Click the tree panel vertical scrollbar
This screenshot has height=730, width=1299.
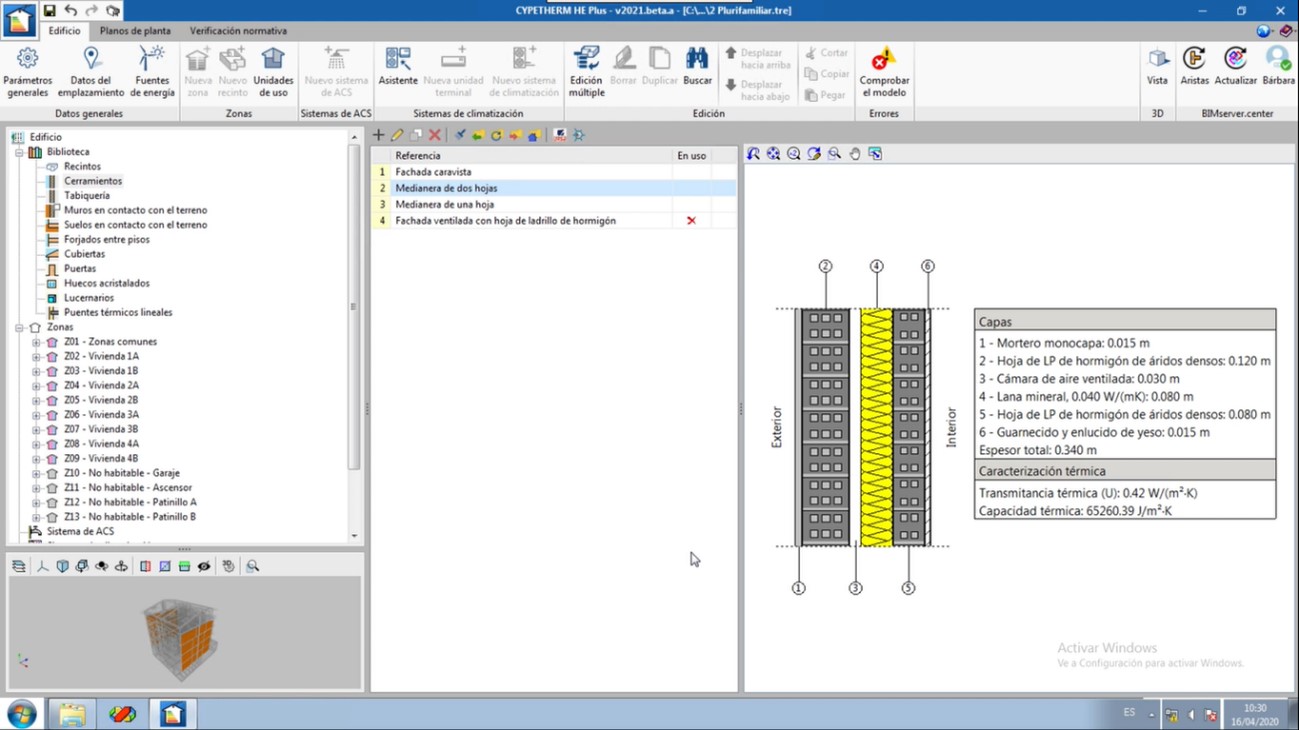(354, 306)
